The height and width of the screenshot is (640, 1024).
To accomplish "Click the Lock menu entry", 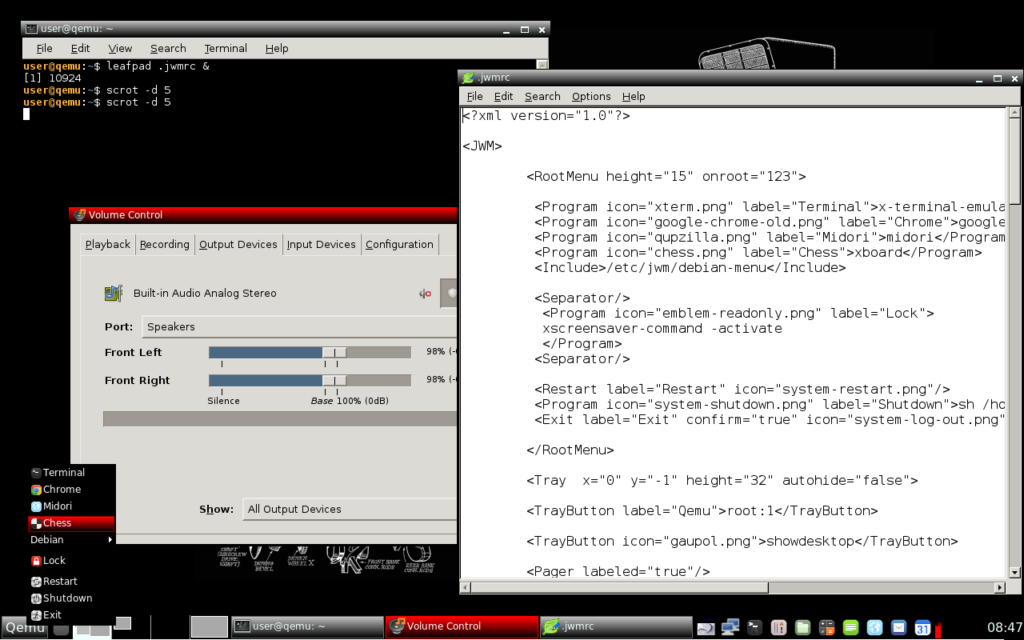I will [54, 561].
